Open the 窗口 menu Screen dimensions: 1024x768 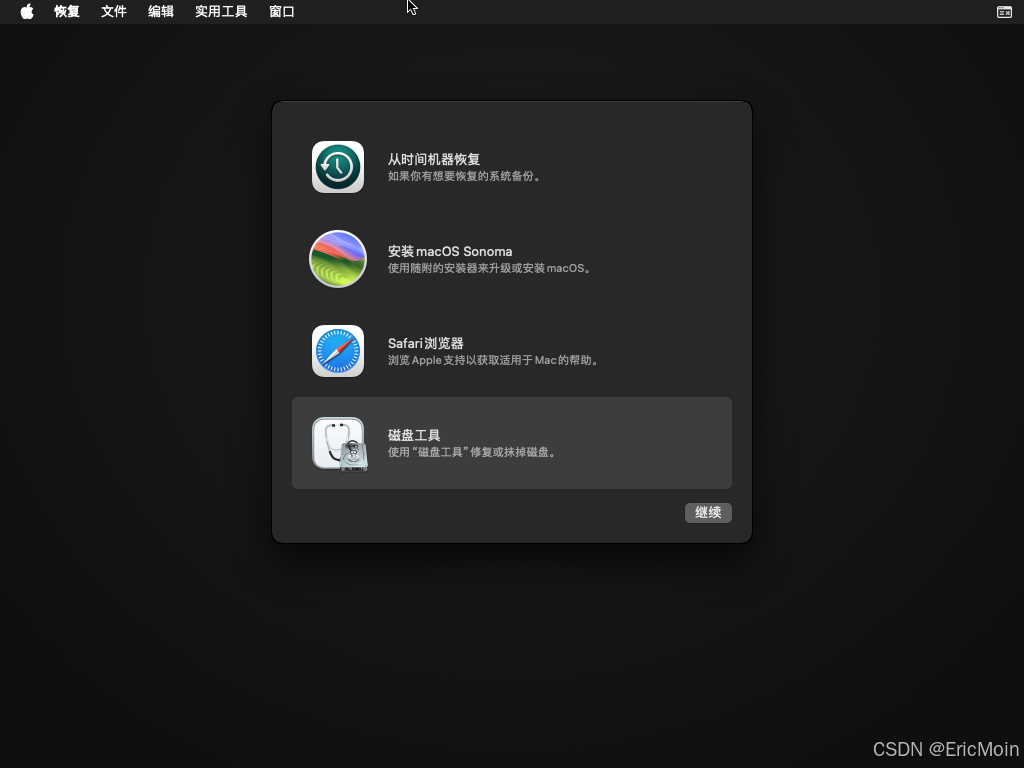pos(281,11)
